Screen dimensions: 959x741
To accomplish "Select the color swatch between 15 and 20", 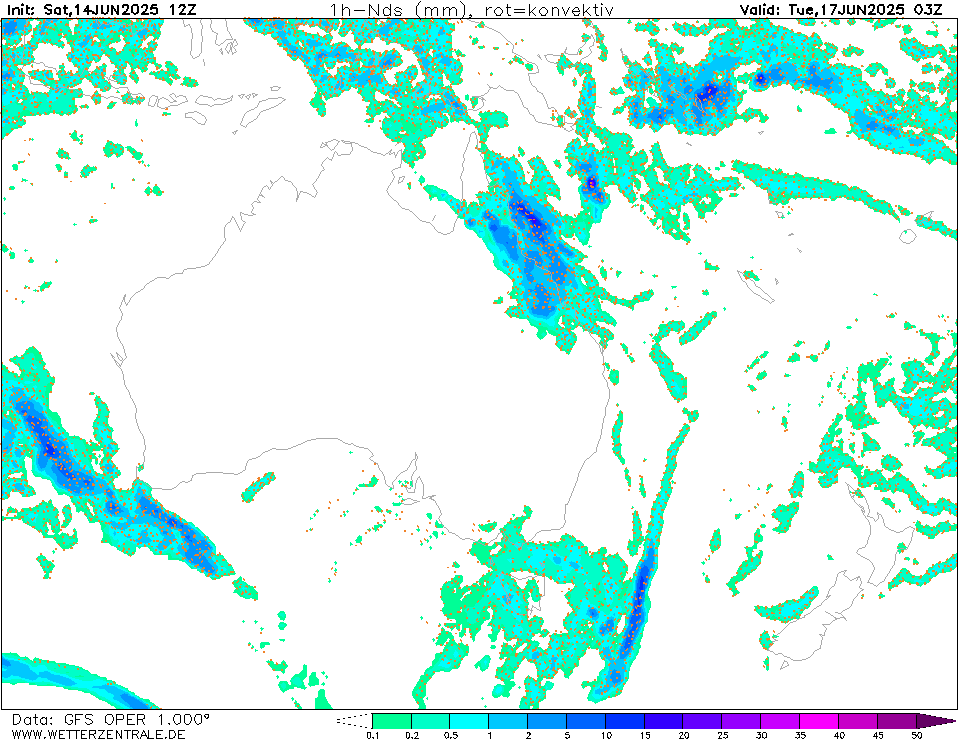I will coord(664,721).
